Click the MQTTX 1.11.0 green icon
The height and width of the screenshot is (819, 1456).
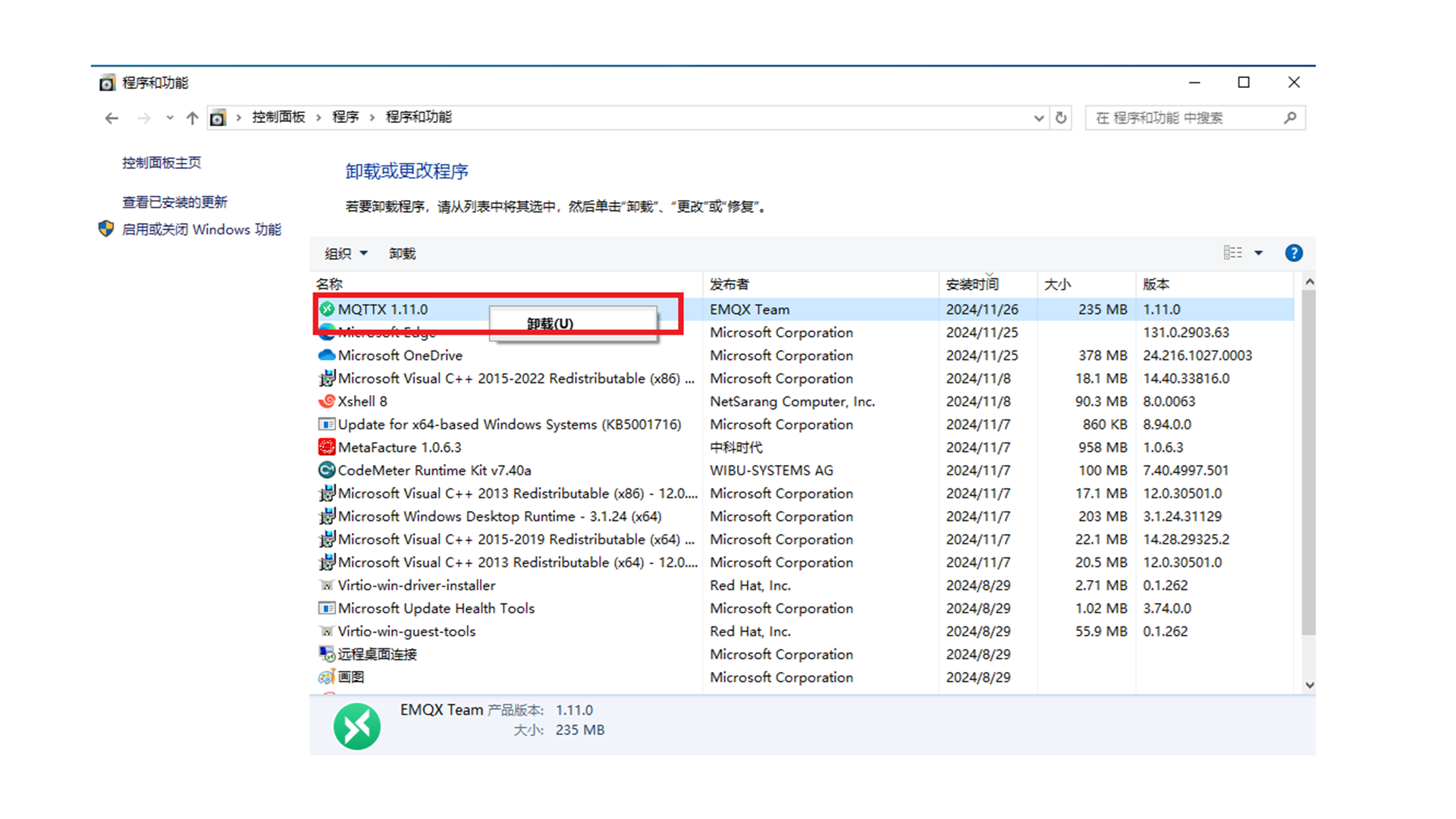tap(327, 309)
